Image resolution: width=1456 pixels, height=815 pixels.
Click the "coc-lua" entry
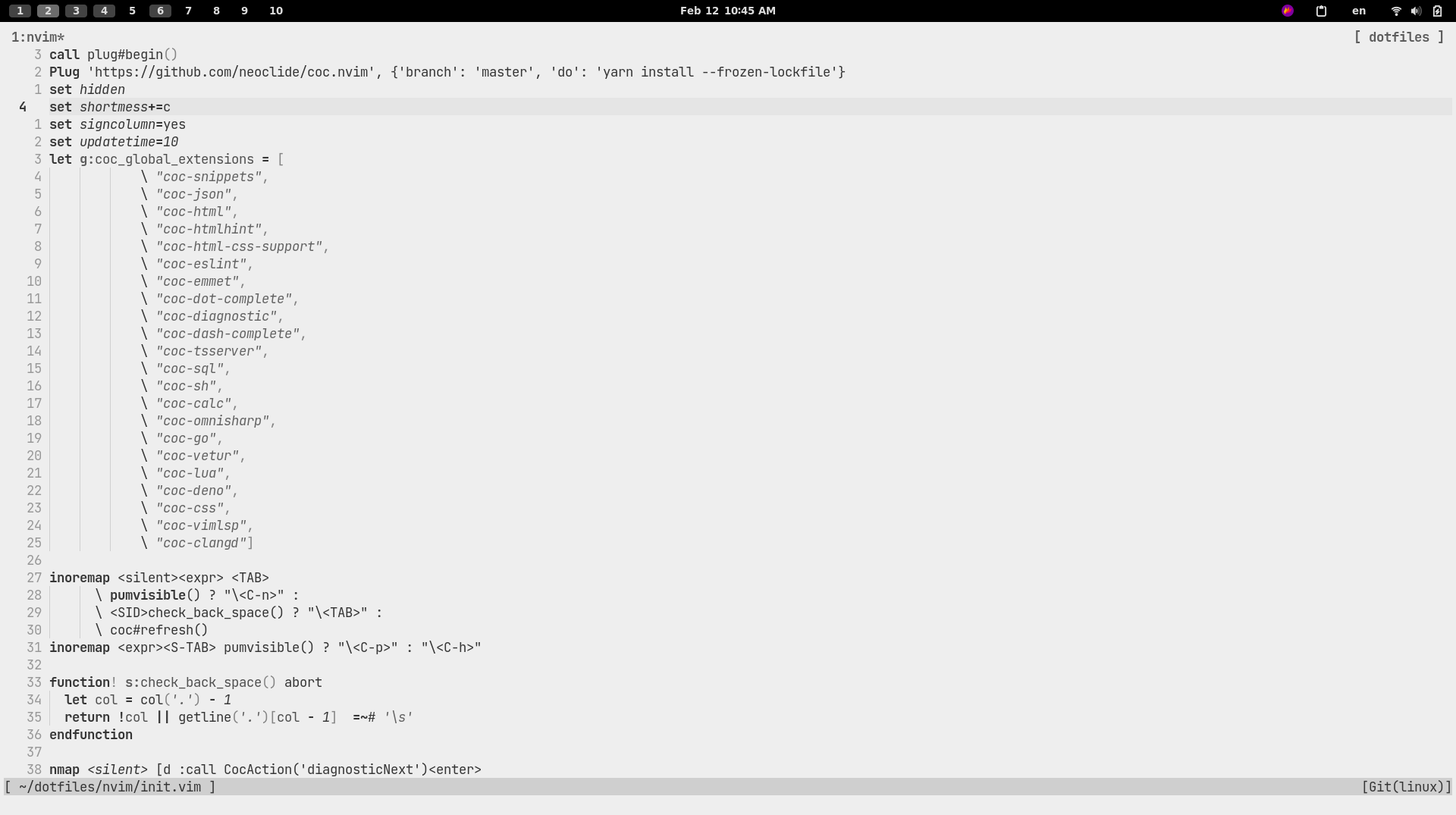pos(190,473)
